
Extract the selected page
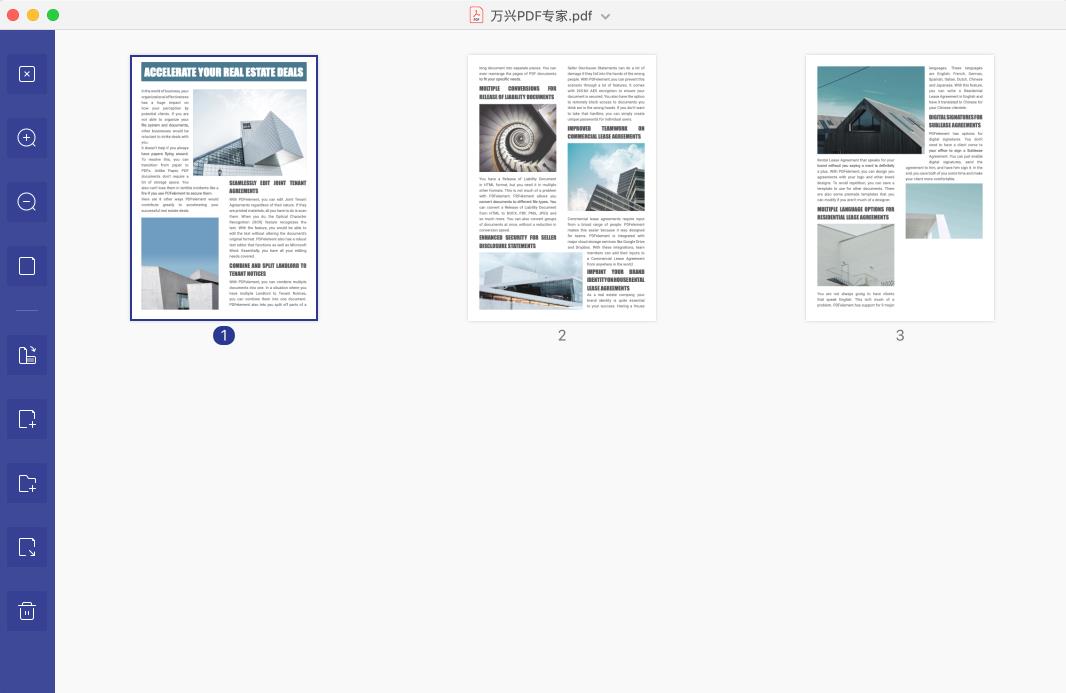(x=27, y=547)
